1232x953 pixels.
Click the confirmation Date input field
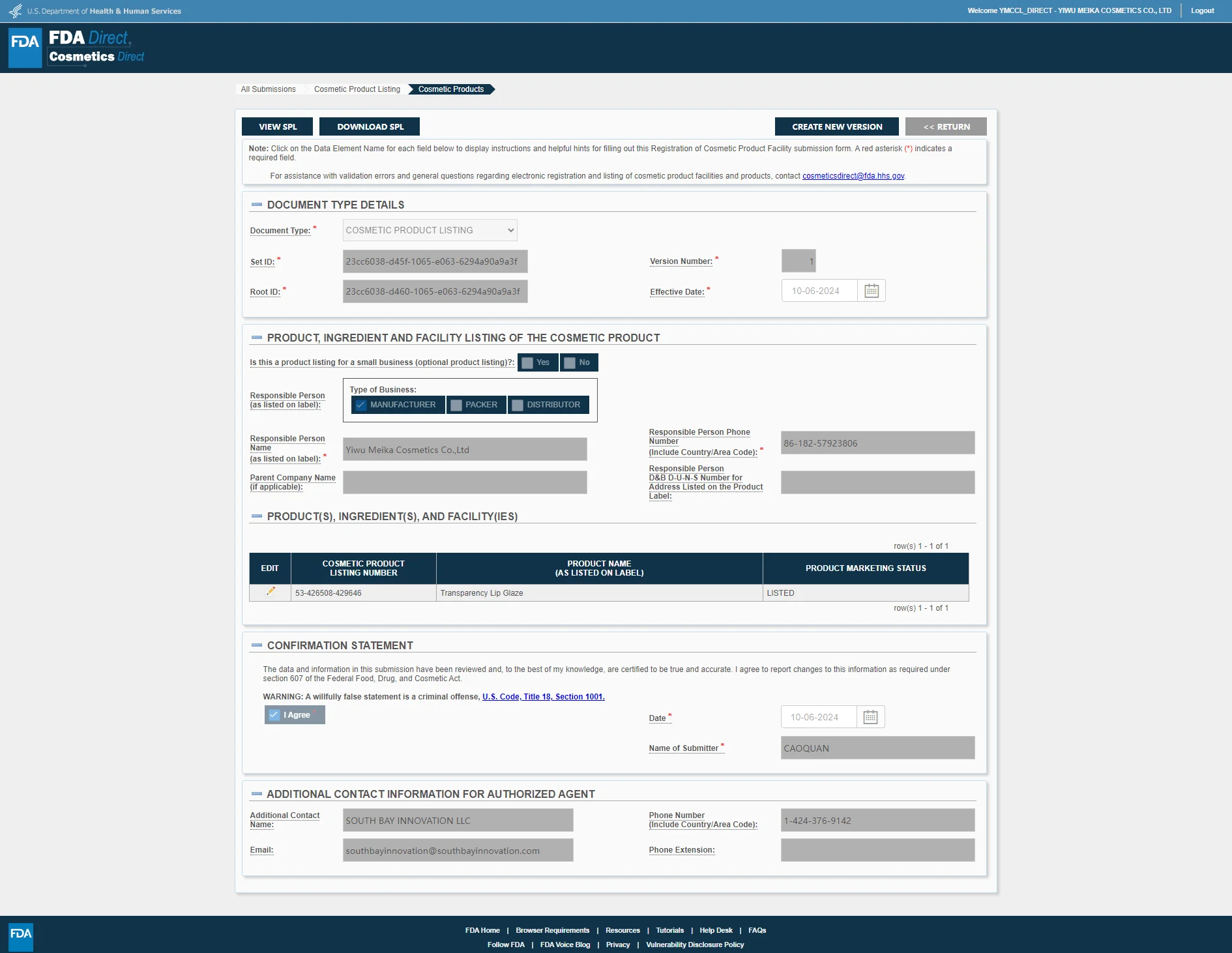coord(819,717)
